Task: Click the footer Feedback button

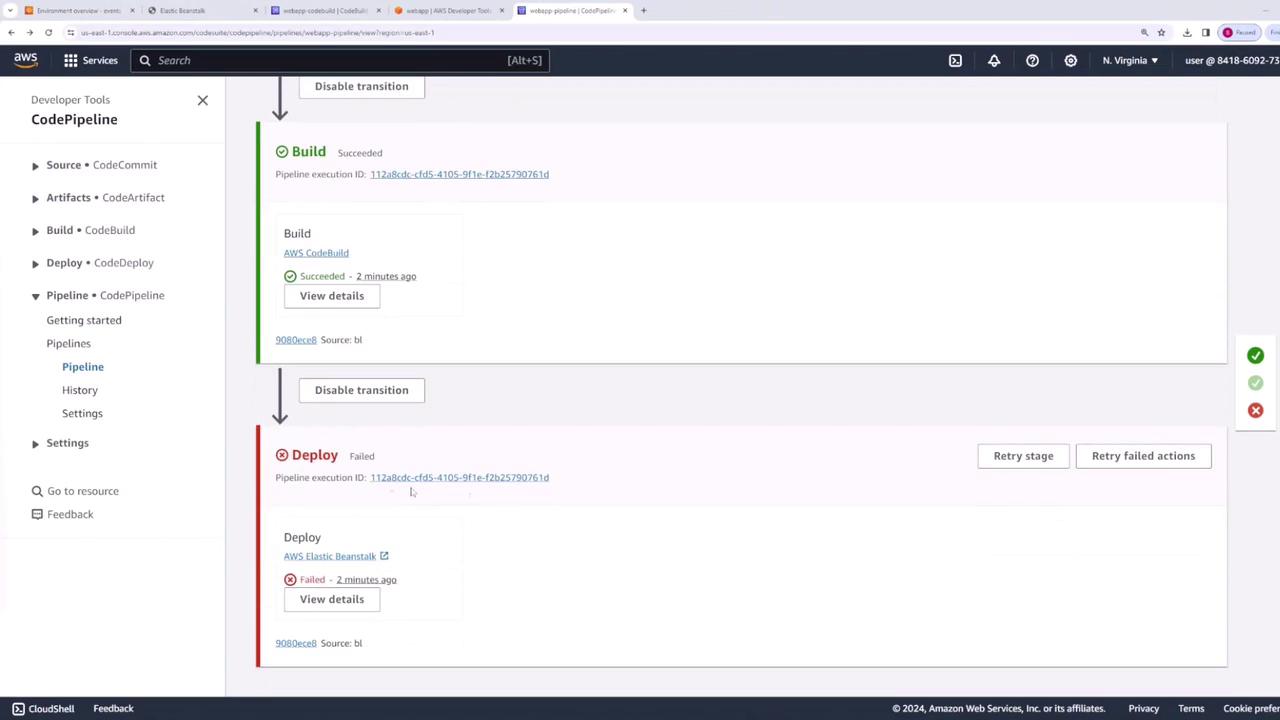Action: [113, 709]
